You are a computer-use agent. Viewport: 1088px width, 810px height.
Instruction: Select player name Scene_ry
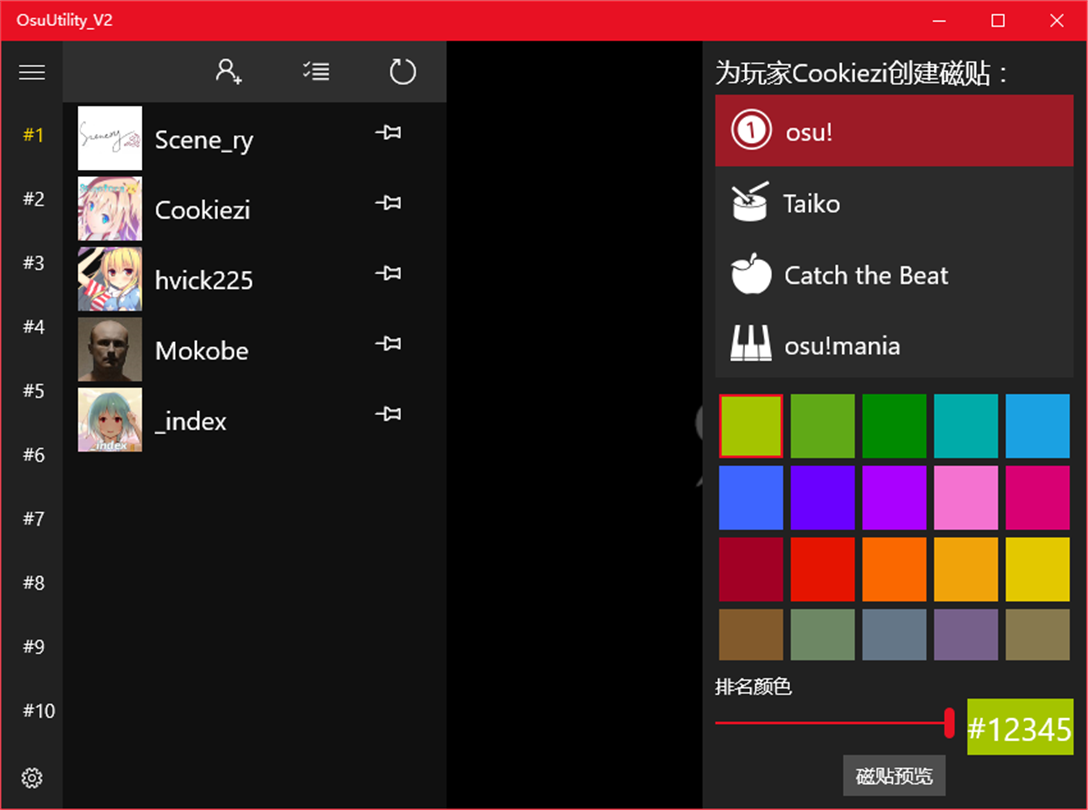point(204,140)
